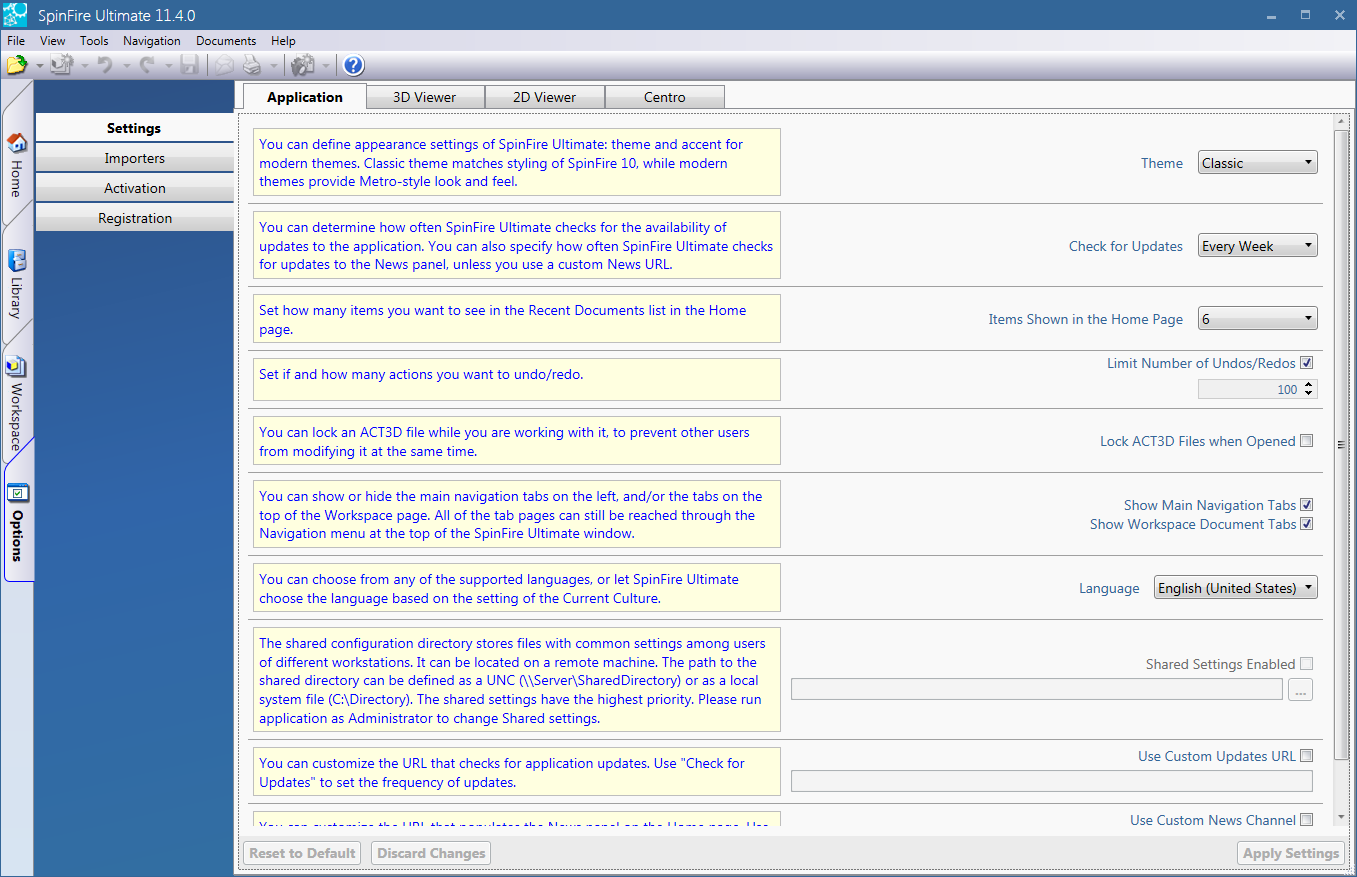Image resolution: width=1357 pixels, height=877 pixels.
Task: Click the custom updates URL field
Action: pos(1051,781)
